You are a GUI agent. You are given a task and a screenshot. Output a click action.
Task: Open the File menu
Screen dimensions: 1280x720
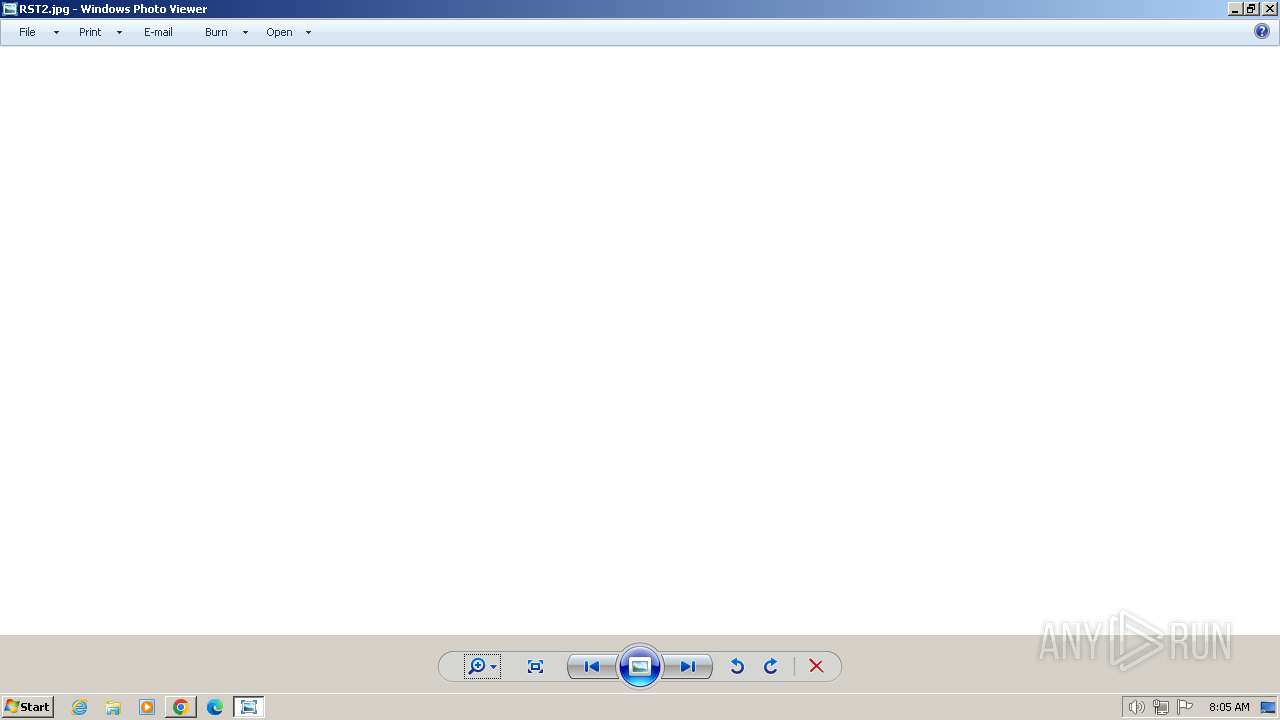pyautogui.click(x=27, y=32)
